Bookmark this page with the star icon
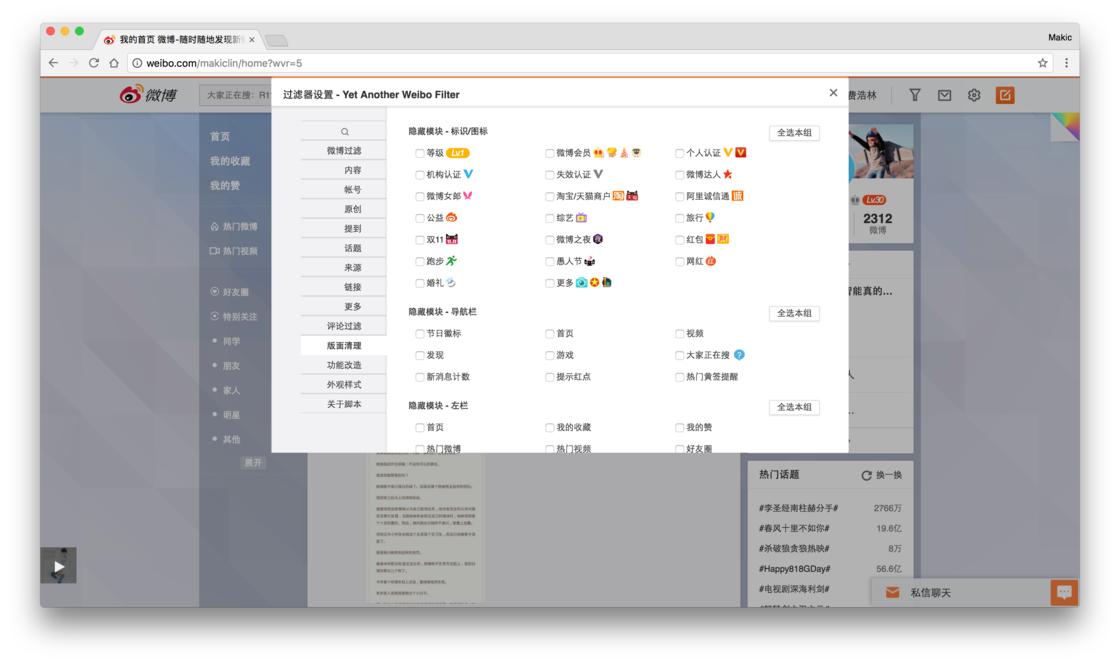Screen dimensions: 1120x665 click(x=1043, y=63)
